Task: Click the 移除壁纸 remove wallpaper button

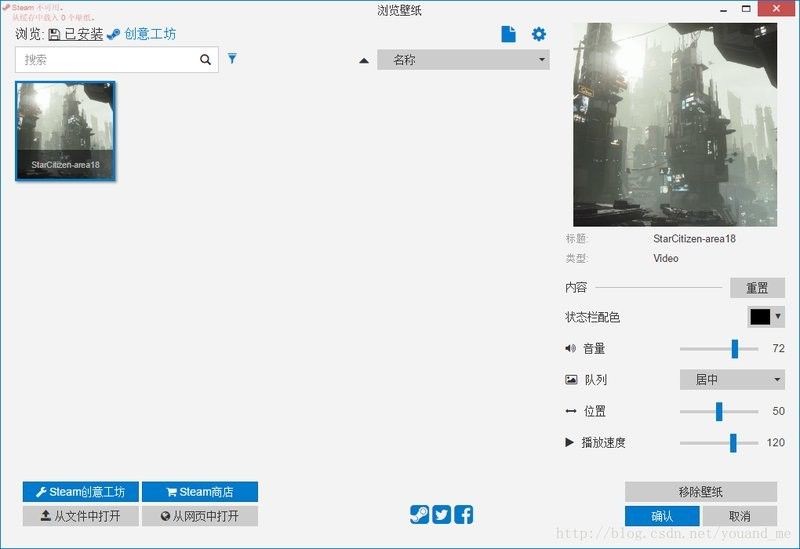Action: [701, 492]
